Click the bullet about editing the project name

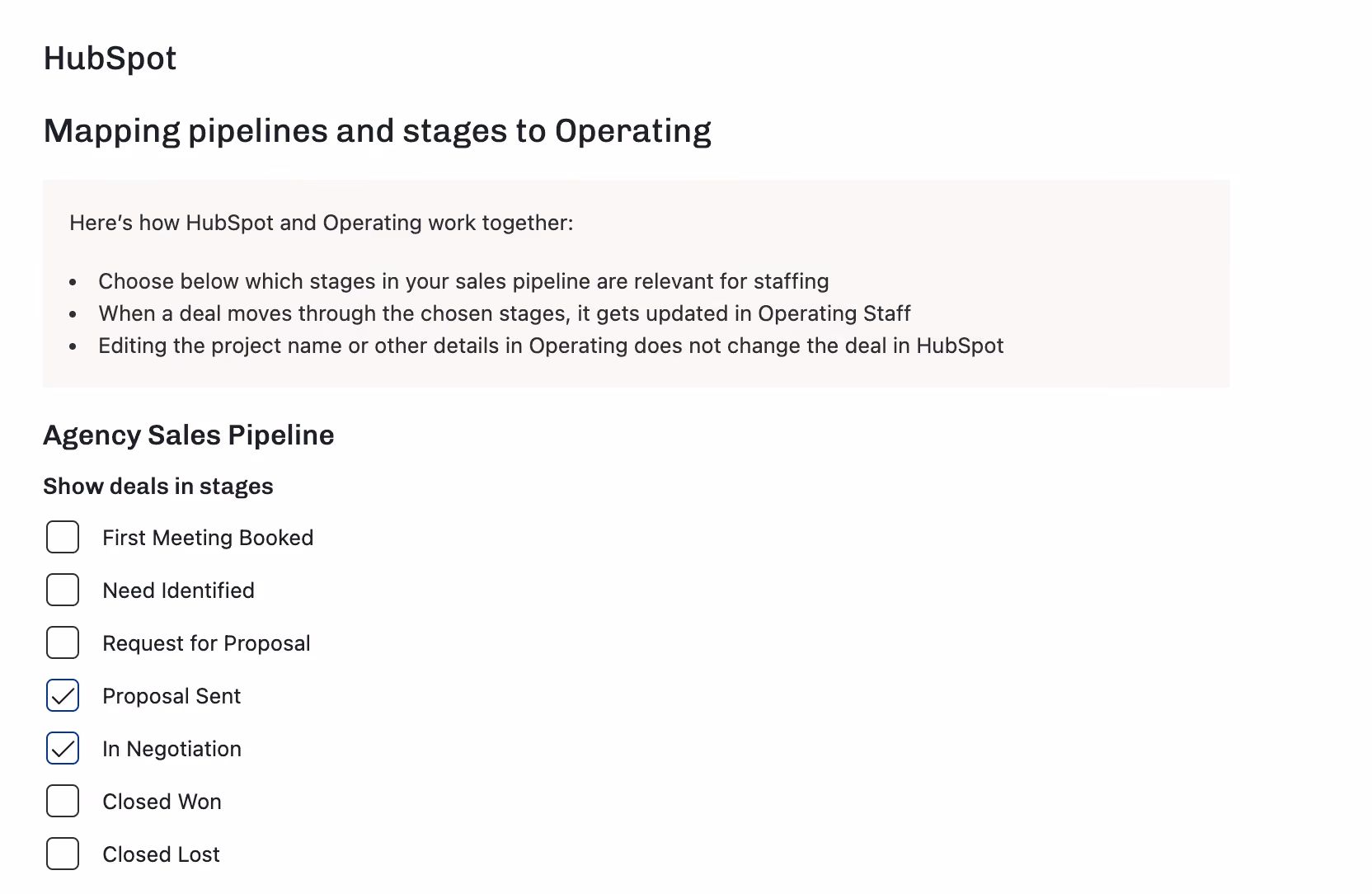click(x=551, y=346)
